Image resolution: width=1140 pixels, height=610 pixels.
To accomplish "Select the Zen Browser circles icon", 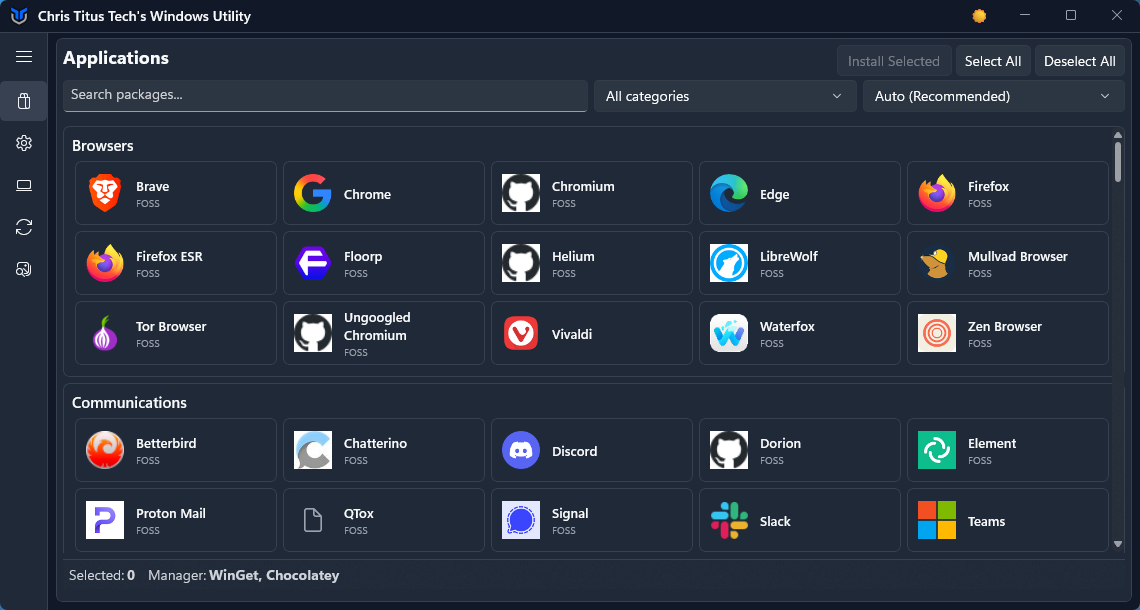I will point(936,333).
